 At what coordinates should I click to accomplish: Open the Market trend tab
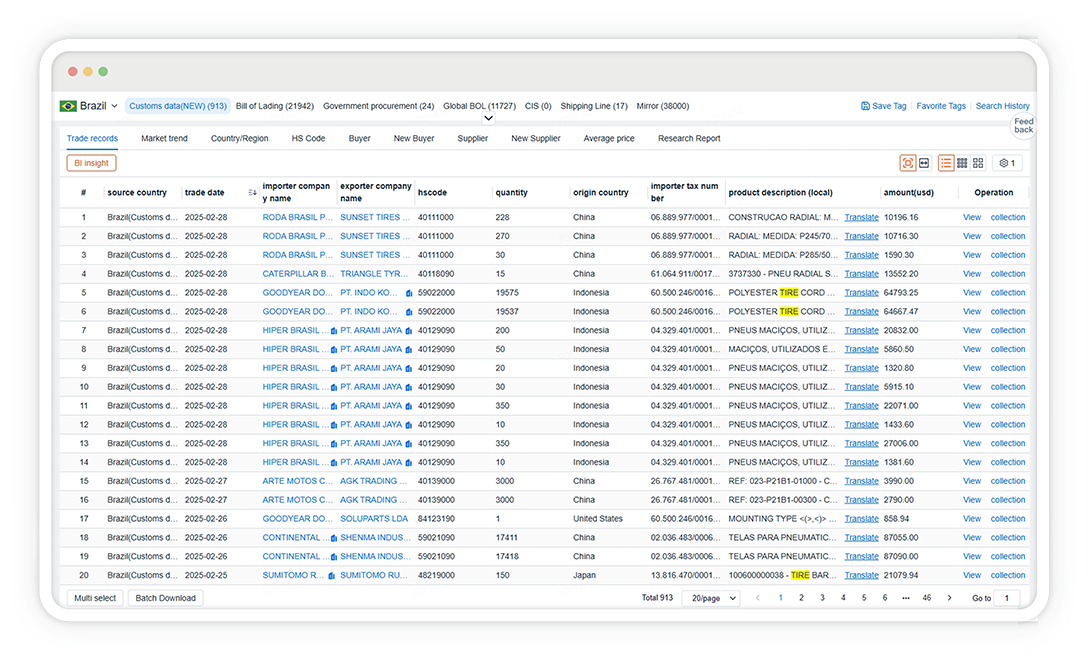coord(164,139)
